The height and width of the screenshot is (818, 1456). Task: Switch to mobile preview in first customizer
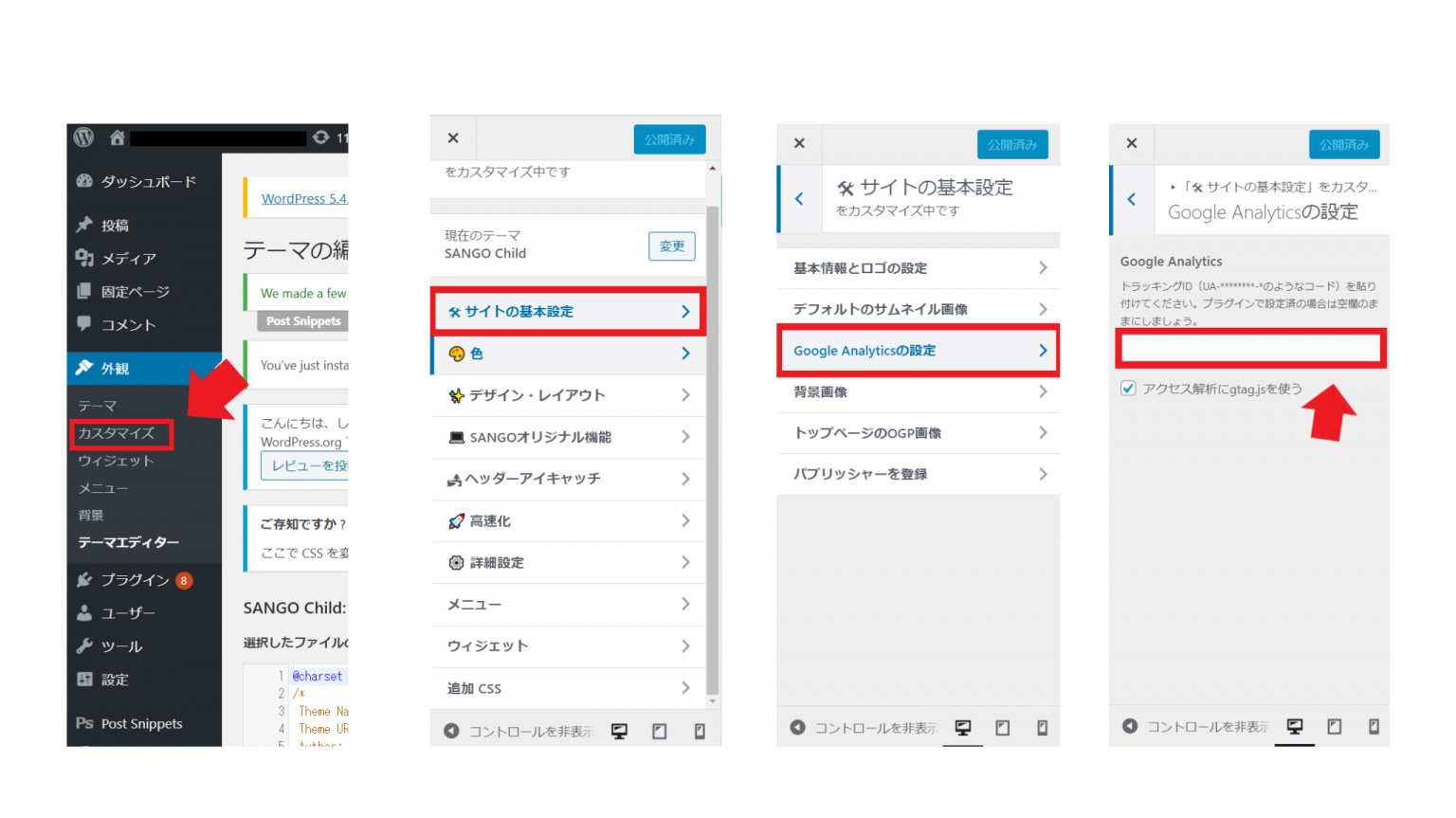coord(700,731)
